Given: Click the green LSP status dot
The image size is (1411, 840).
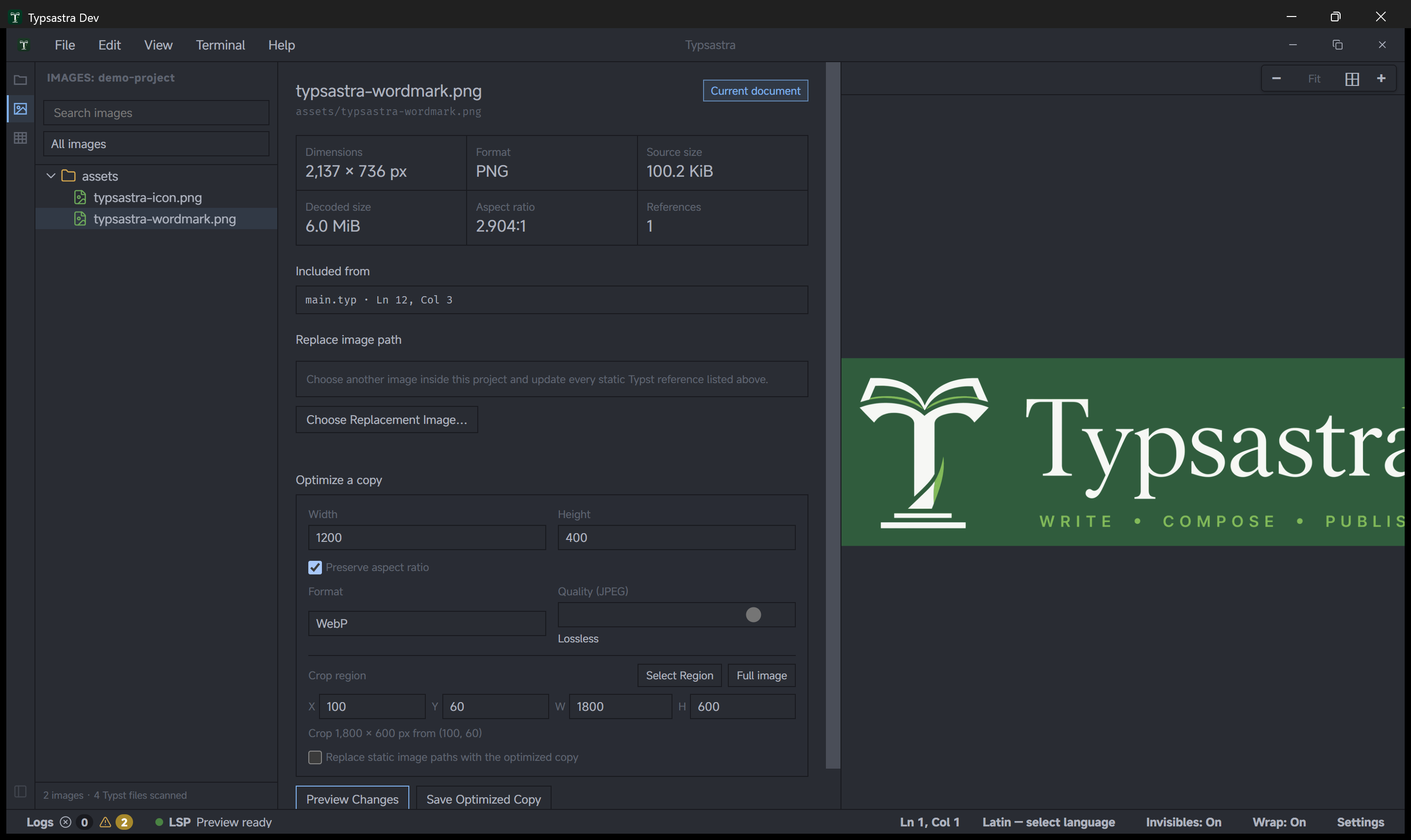Looking at the screenshot, I should (x=159, y=822).
